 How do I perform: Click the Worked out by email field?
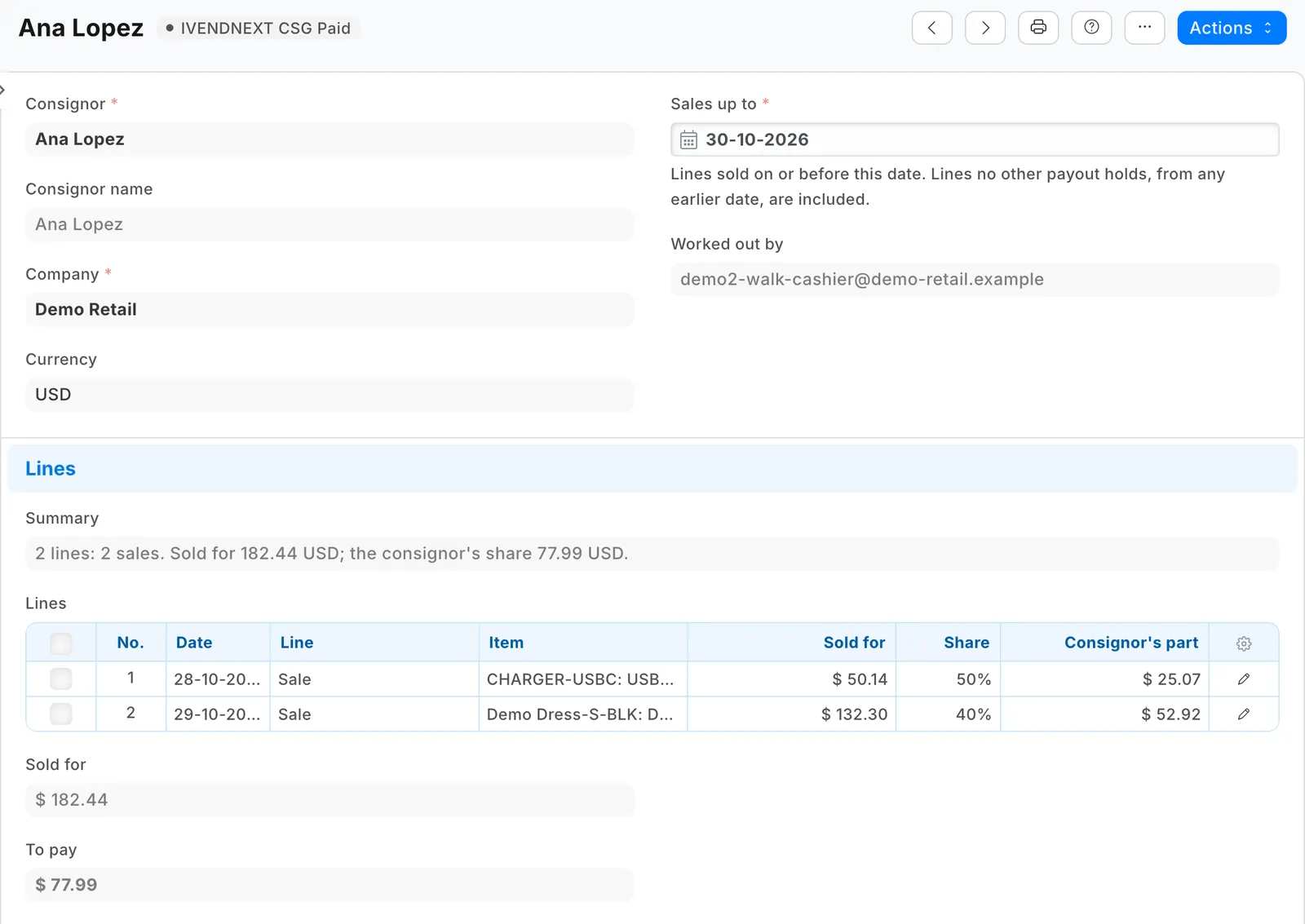coord(975,280)
